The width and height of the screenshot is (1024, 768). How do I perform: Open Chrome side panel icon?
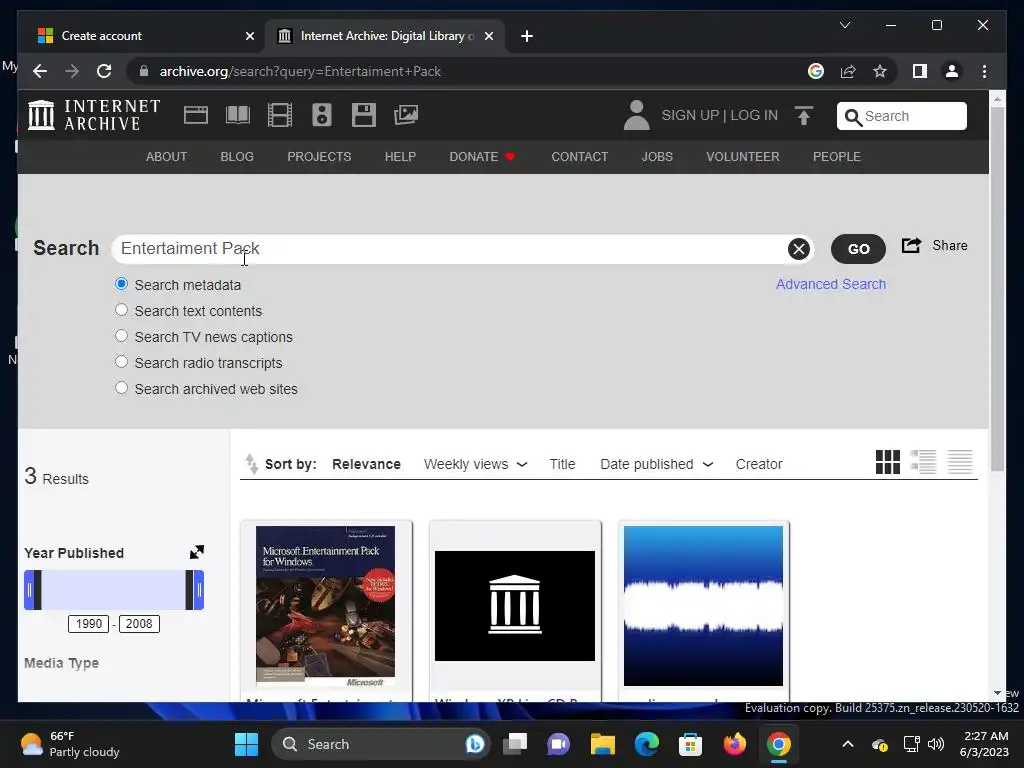[x=920, y=71]
